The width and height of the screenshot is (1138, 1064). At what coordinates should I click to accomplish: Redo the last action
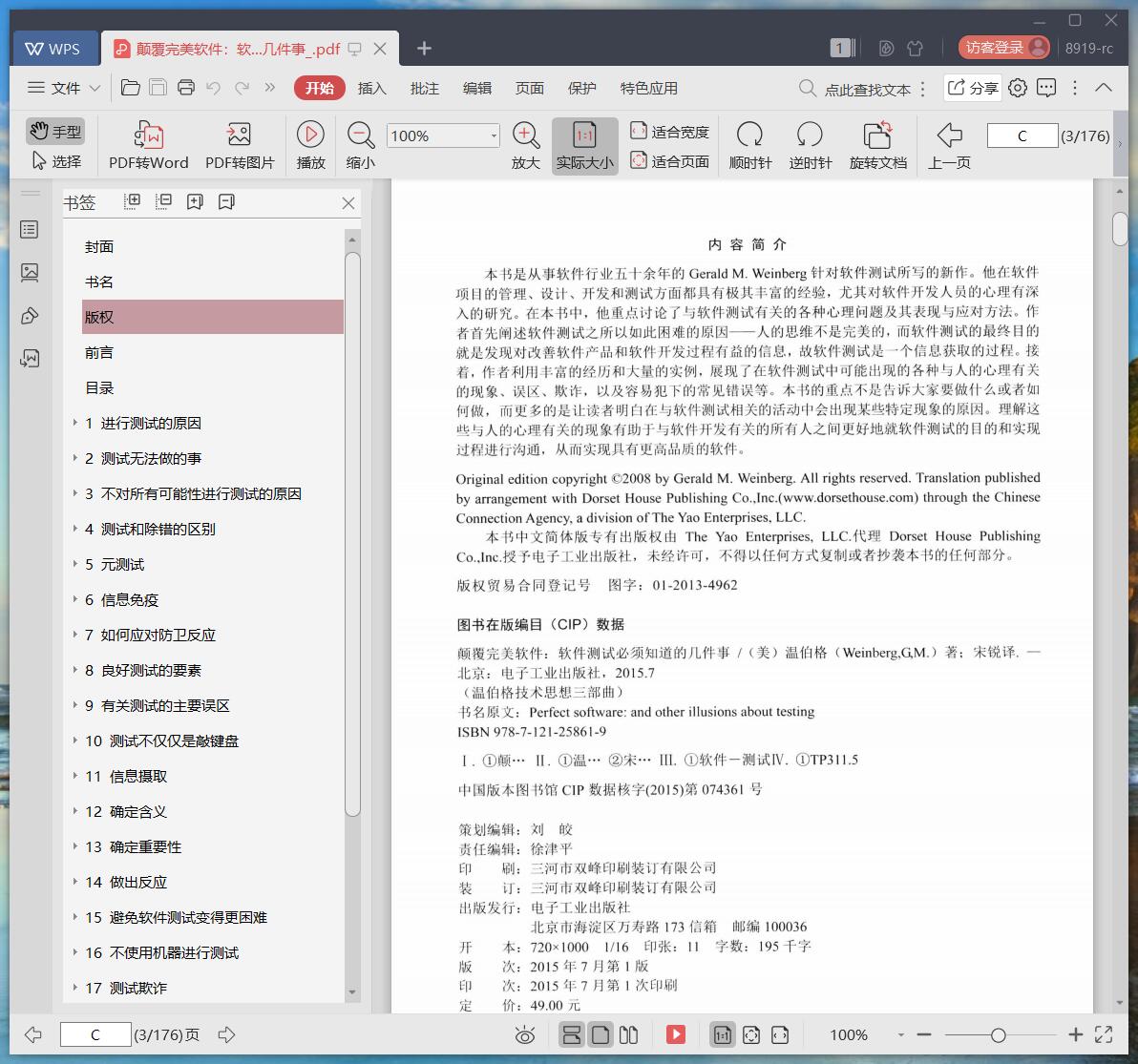[x=242, y=88]
